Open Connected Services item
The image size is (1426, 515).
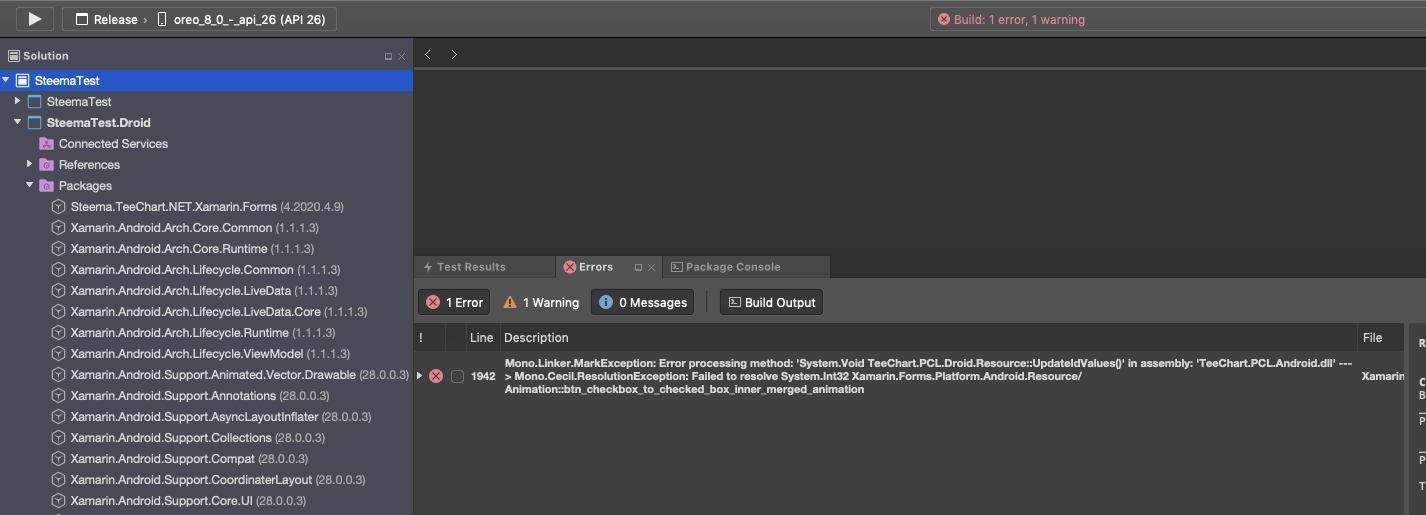click(x=113, y=144)
